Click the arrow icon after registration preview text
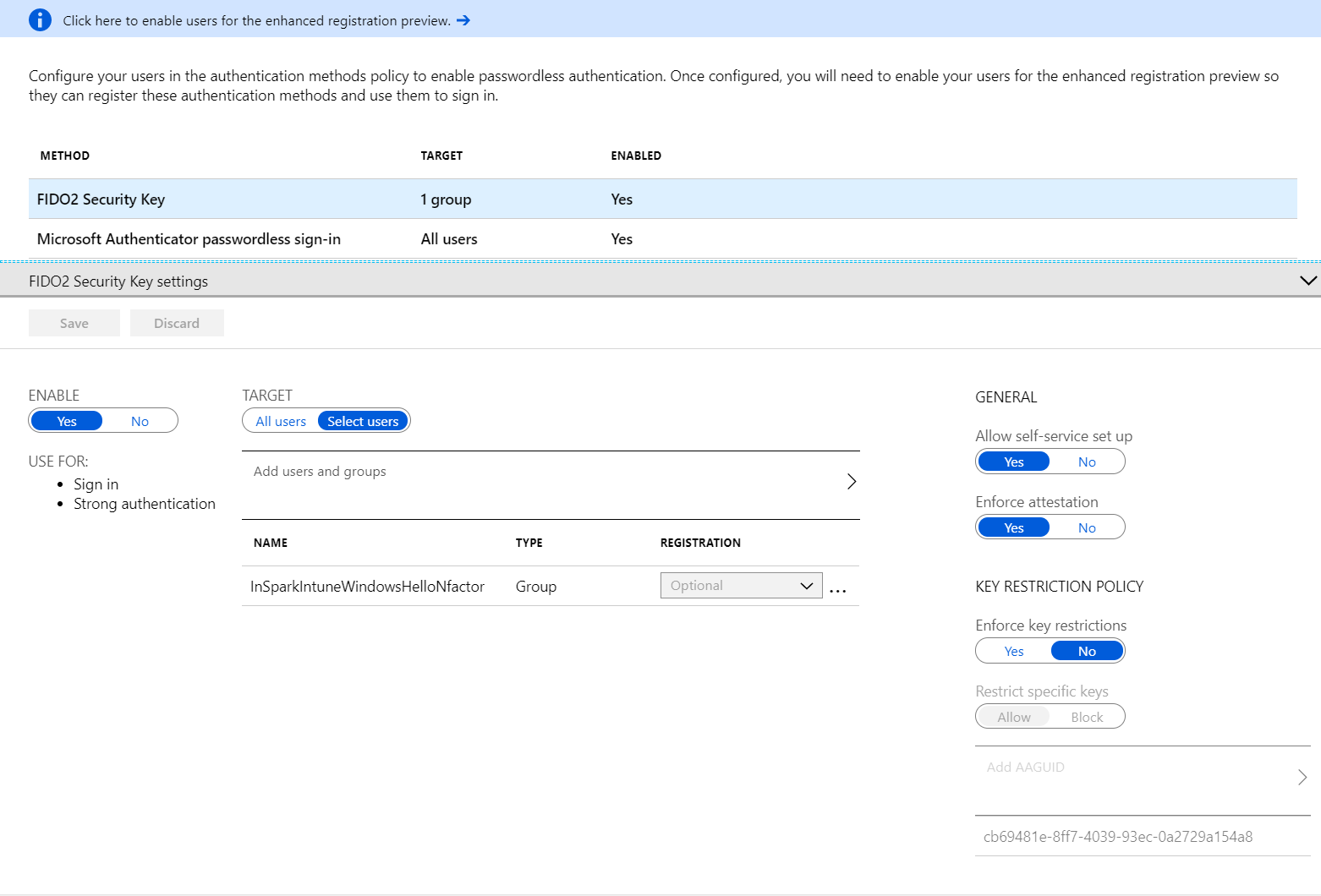This screenshot has width=1321, height=896. 463,20
